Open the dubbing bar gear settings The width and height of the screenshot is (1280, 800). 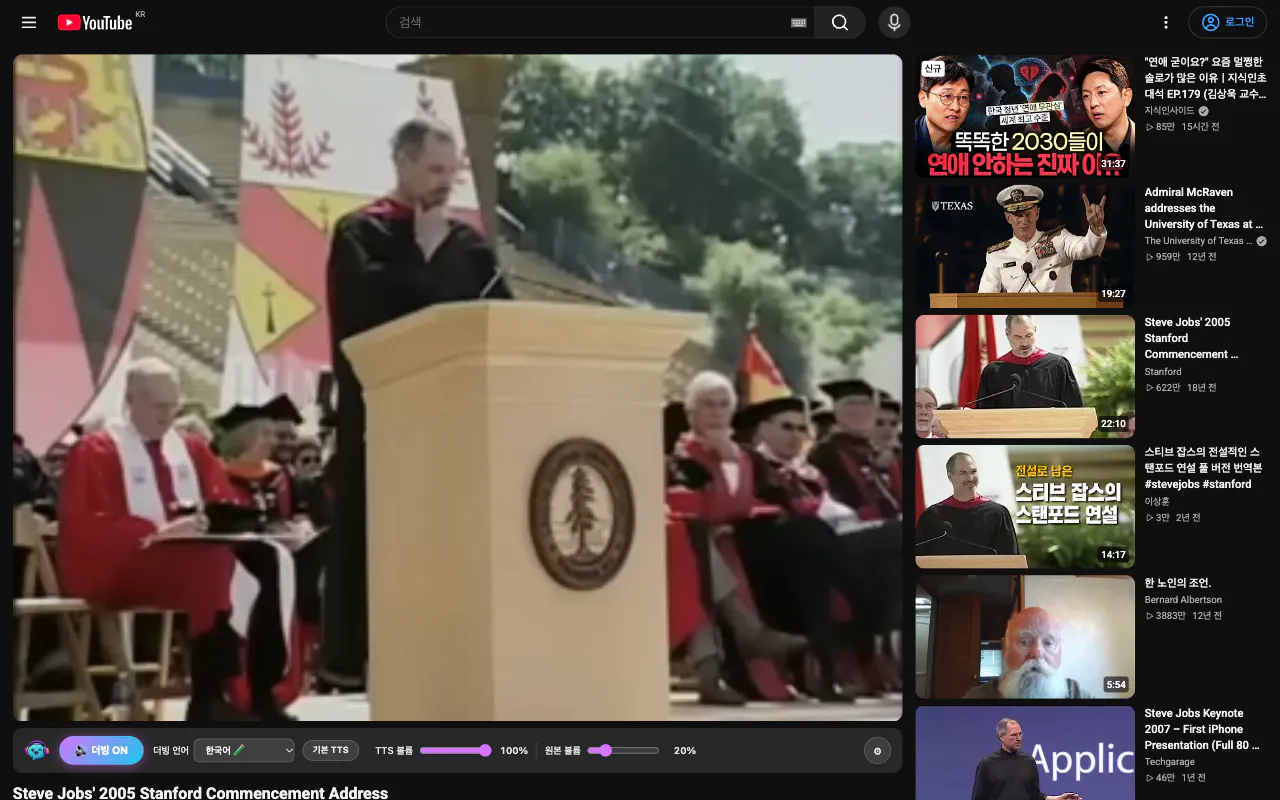877,750
